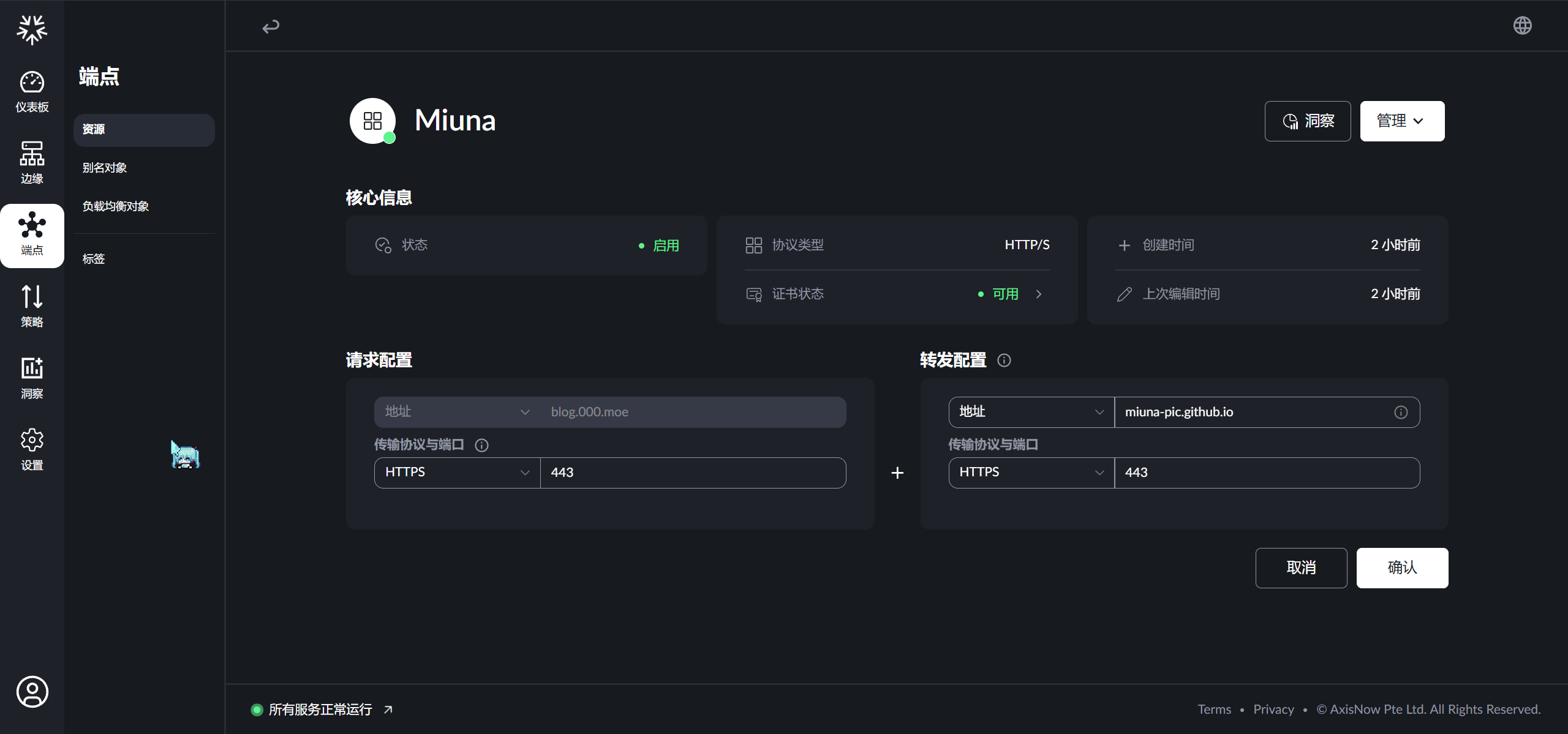1568x734 pixels.
Task: Click the 确认 confirm button
Action: pos(1402,568)
